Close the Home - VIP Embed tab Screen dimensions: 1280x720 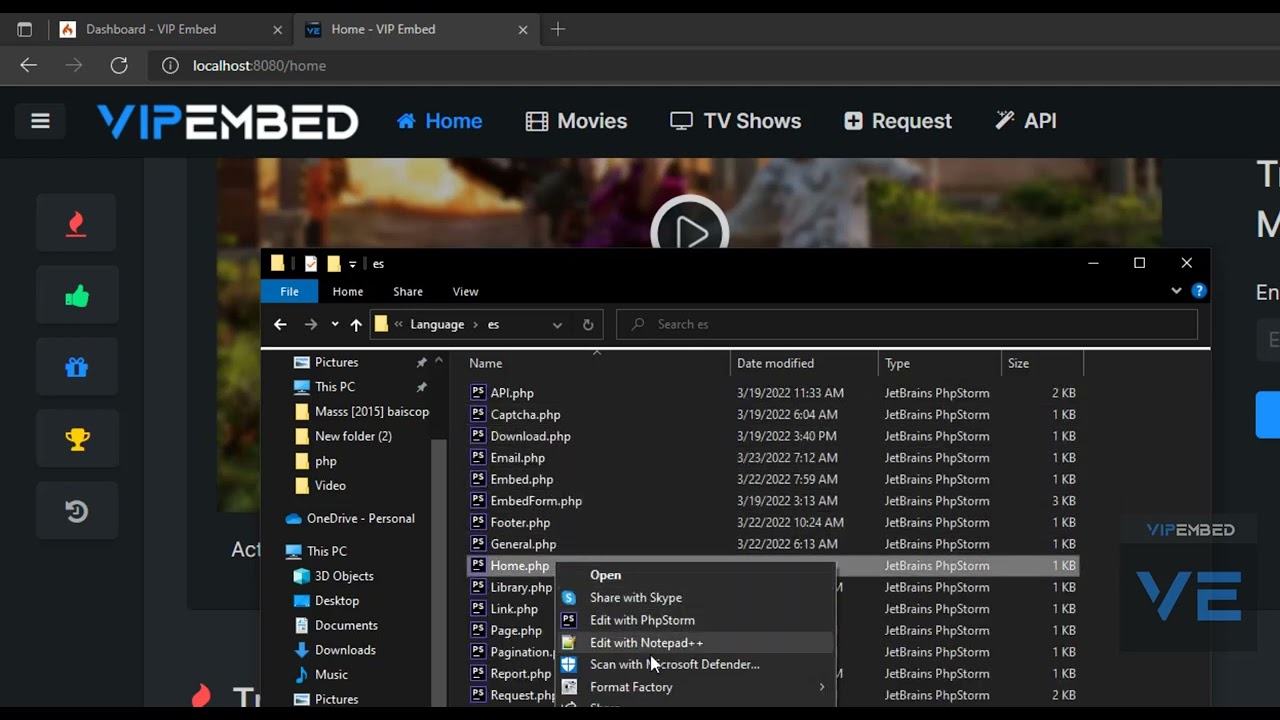point(522,30)
